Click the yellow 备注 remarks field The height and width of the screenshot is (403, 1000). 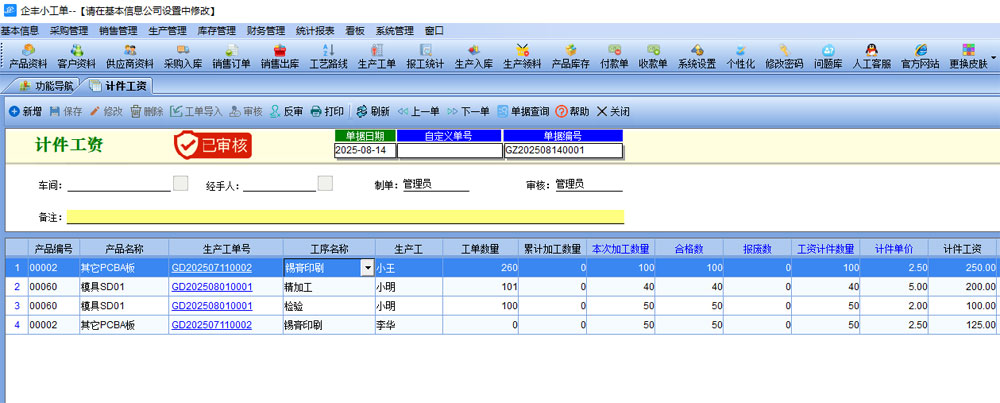coord(345,217)
